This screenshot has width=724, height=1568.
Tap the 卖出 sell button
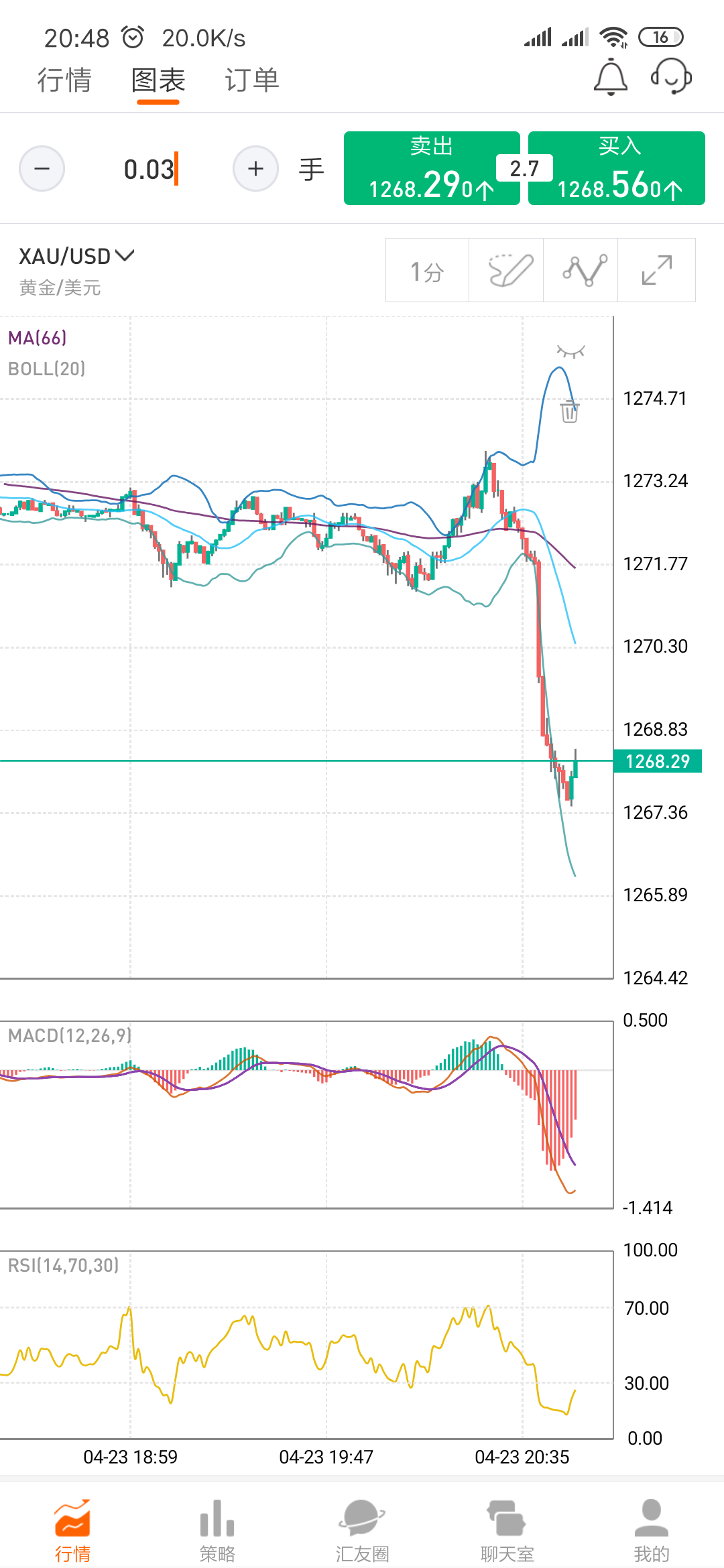click(432, 168)
